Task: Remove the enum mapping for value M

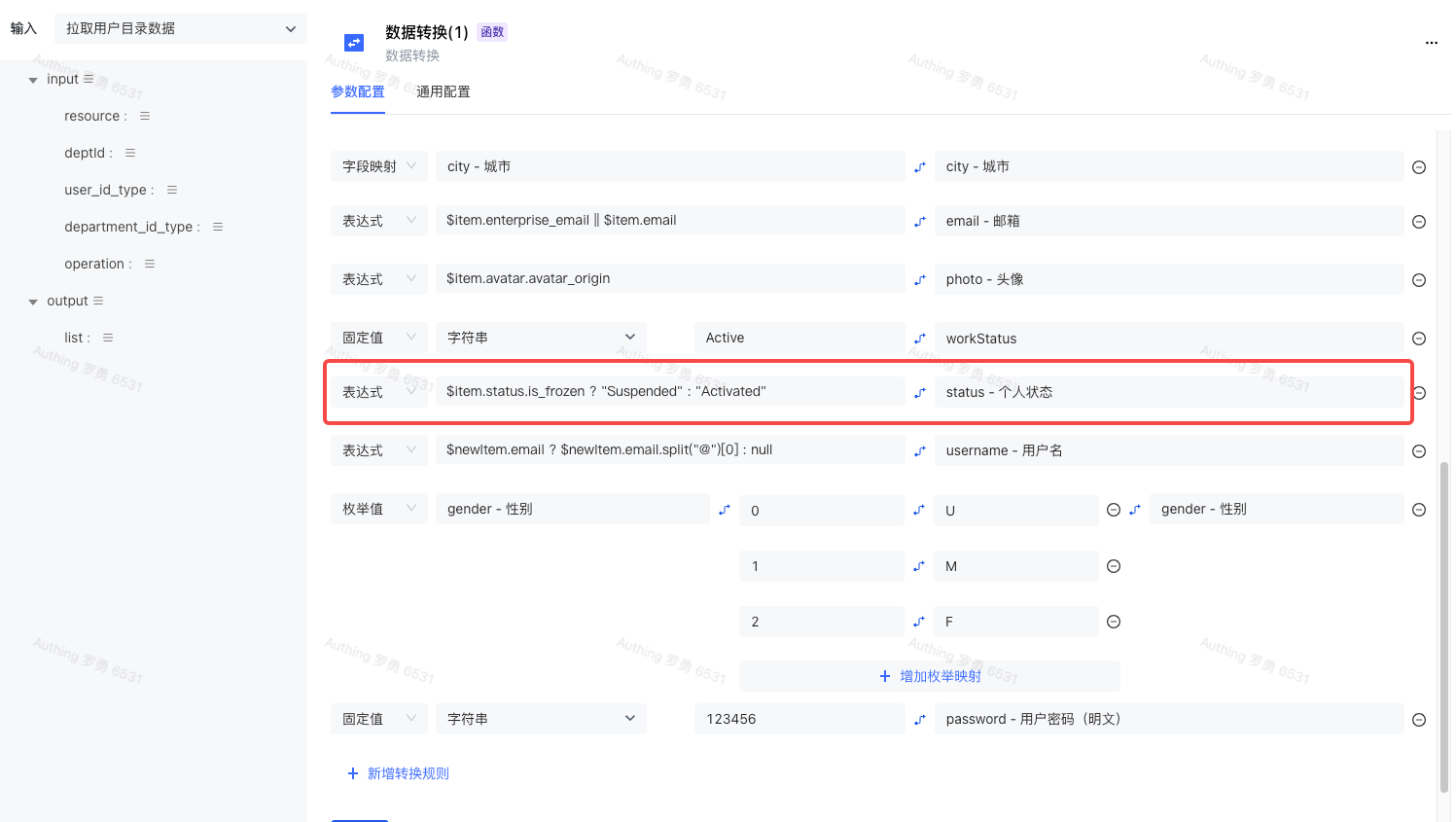Action: [1114, 566]
